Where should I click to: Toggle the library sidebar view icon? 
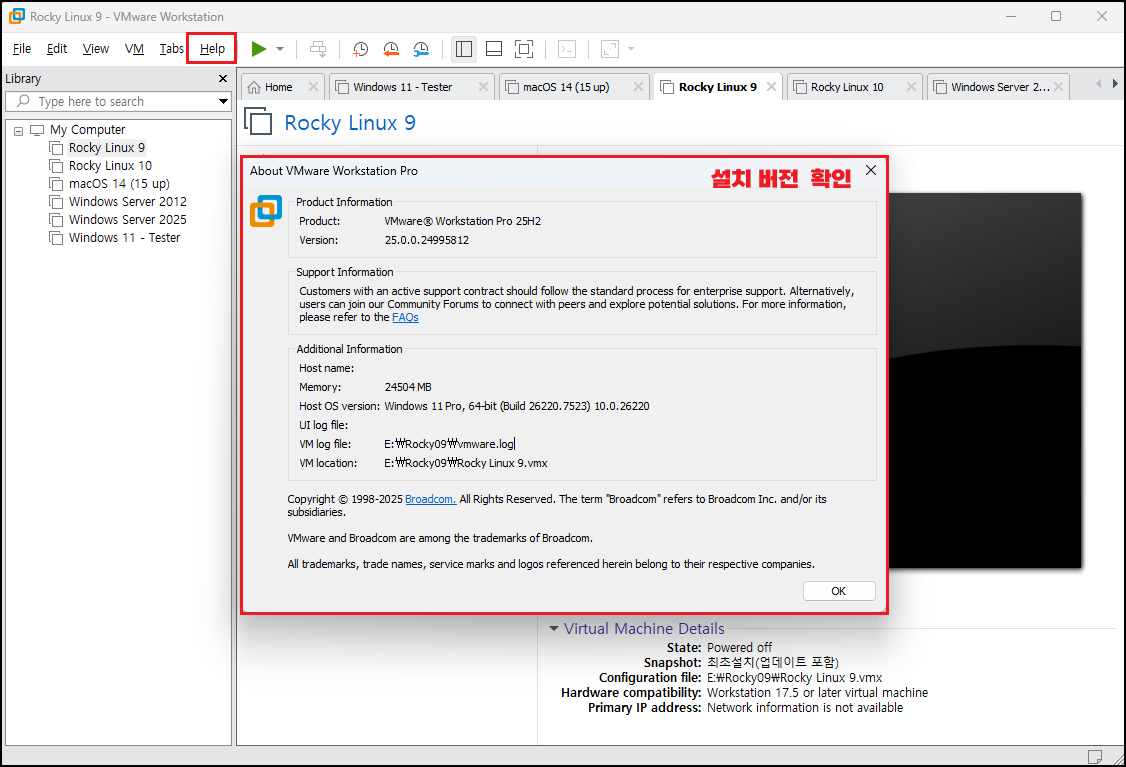point(464,49)
